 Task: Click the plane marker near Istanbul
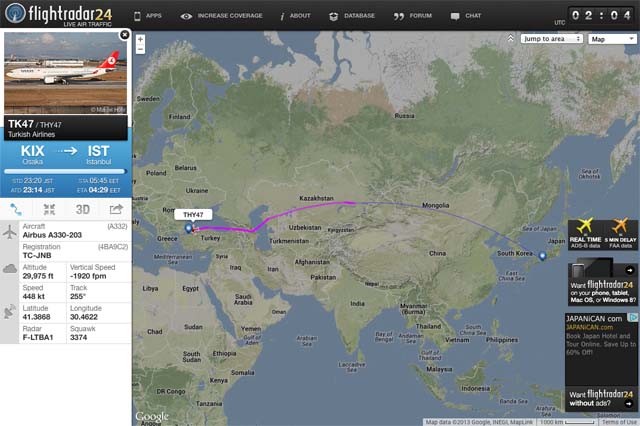pyautogui.click(x=196, y=229)
